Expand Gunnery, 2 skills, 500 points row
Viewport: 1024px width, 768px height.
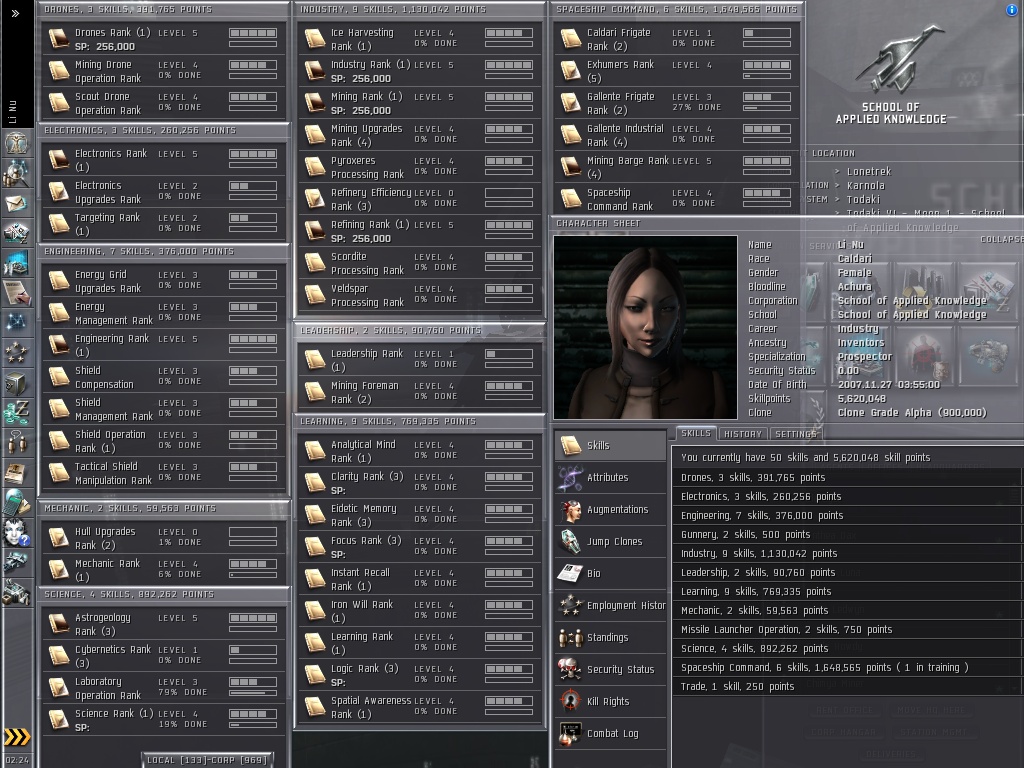(846, 534)
